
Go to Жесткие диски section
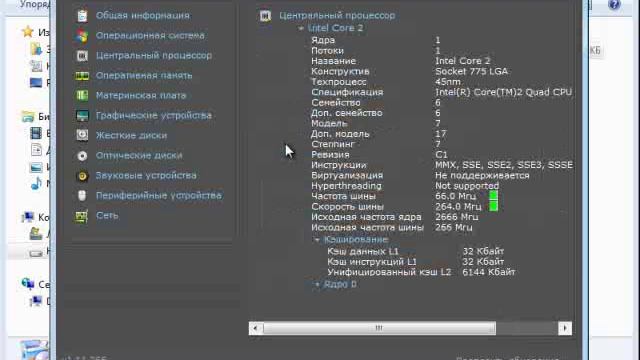coord(131,136)
